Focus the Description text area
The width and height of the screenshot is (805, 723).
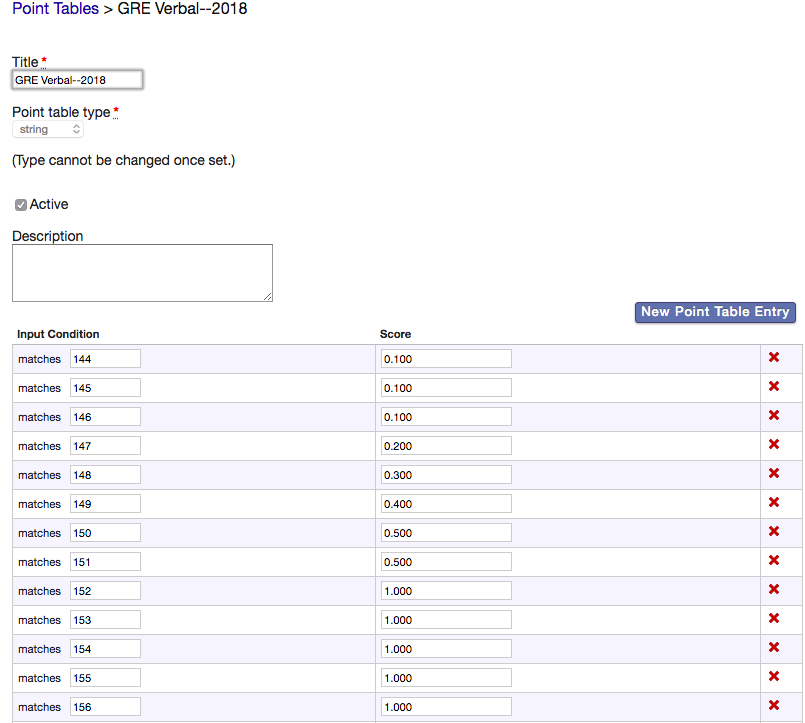[x=142, y=273]
